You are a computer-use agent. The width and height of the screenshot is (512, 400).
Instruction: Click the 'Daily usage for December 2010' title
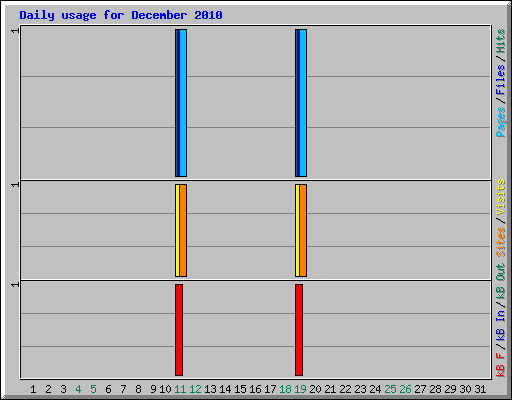click(121, 15)
